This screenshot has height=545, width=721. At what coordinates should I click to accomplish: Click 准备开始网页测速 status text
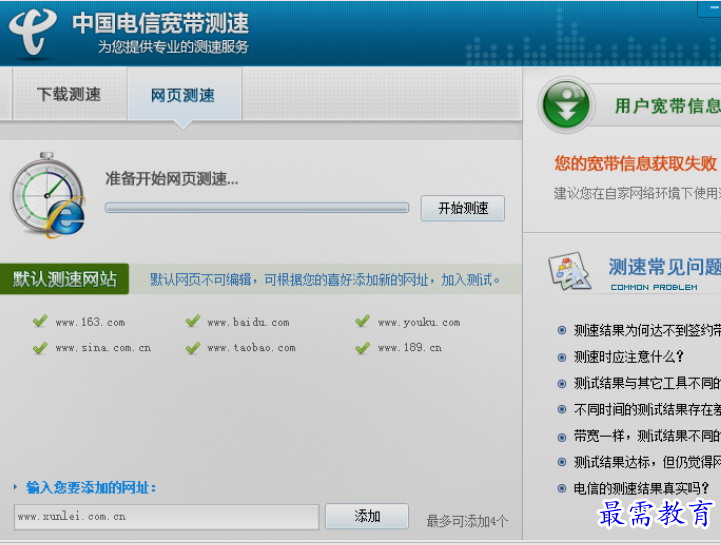[x=172, y=178]
